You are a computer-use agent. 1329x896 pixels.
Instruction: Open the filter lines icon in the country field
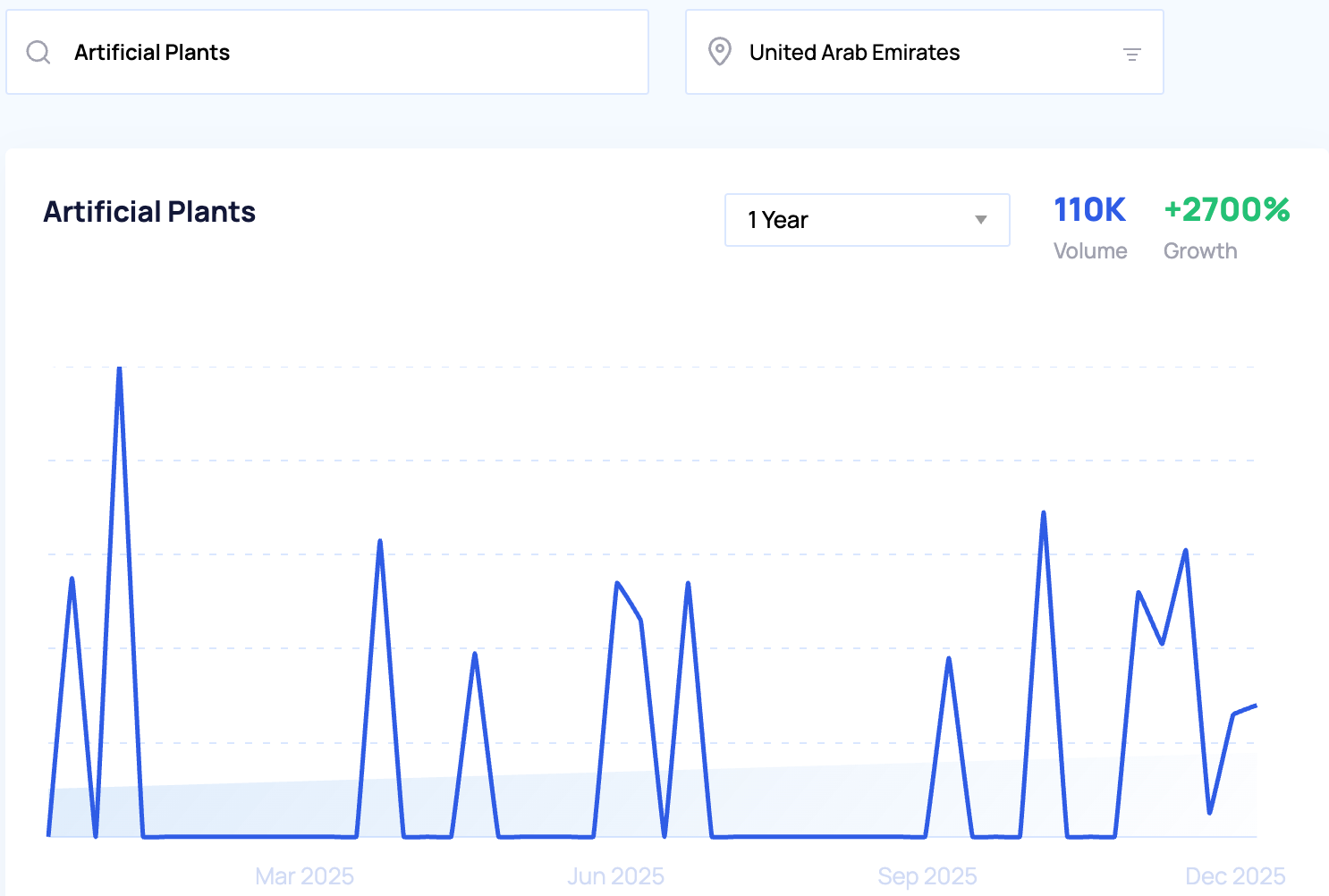coord(1131,55)
